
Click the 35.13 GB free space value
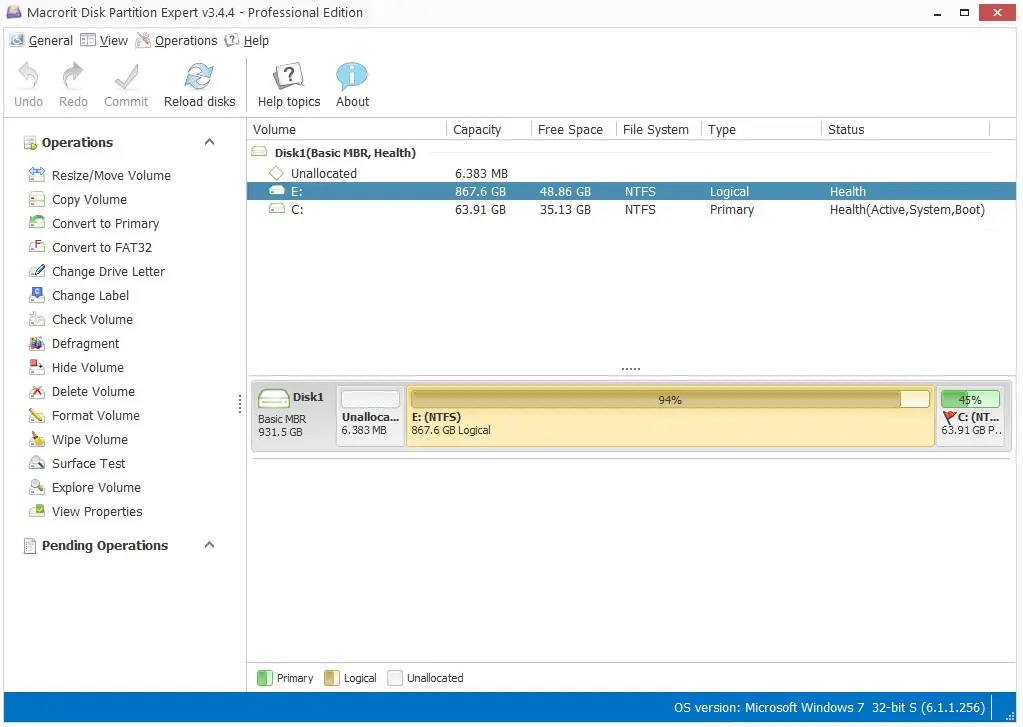pos(565,209)
